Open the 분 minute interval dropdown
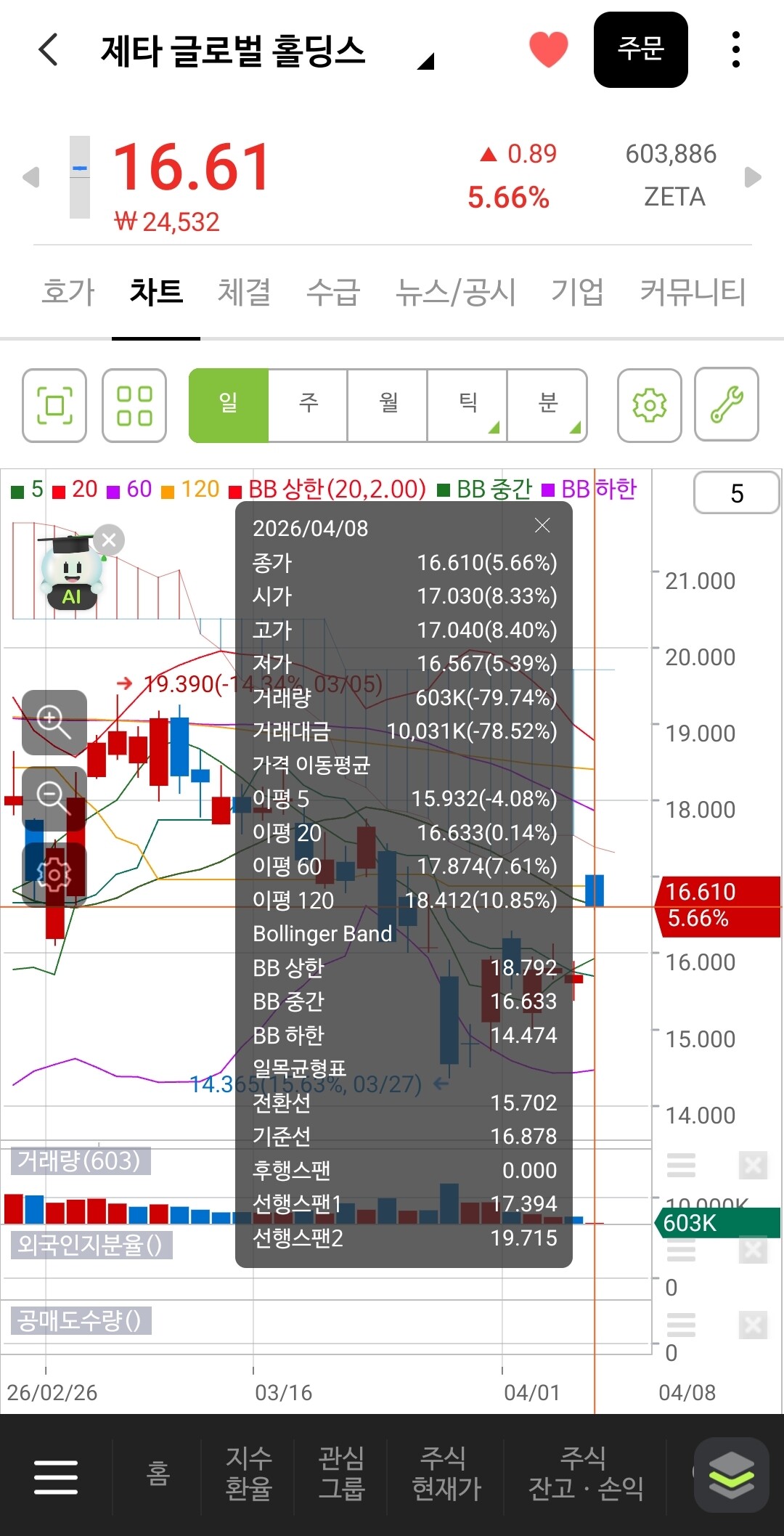Viewport: 784px width, 1536px height. [x=547, y=405]
